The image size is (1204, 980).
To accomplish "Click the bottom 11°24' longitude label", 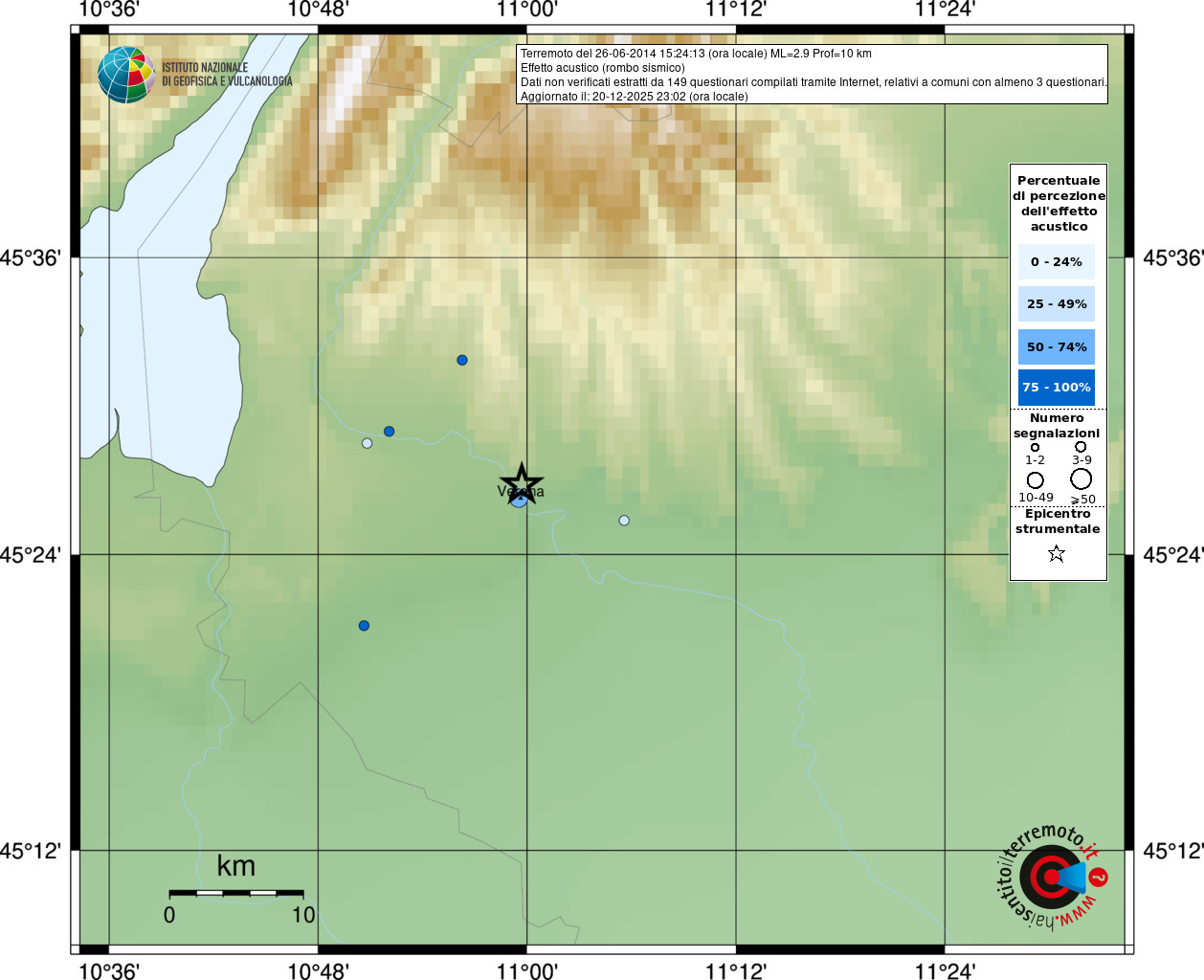I will tap(945, 970).
